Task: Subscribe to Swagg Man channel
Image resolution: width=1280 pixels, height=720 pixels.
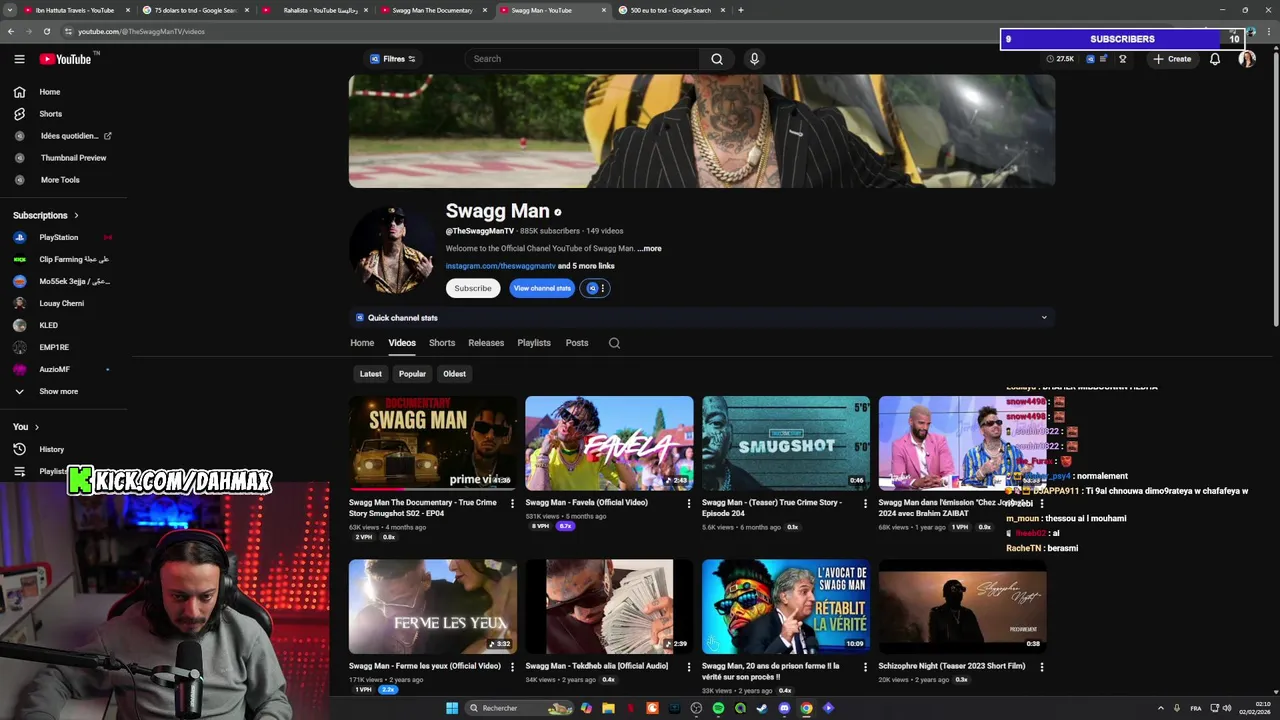Action: (x=473, y=288)
